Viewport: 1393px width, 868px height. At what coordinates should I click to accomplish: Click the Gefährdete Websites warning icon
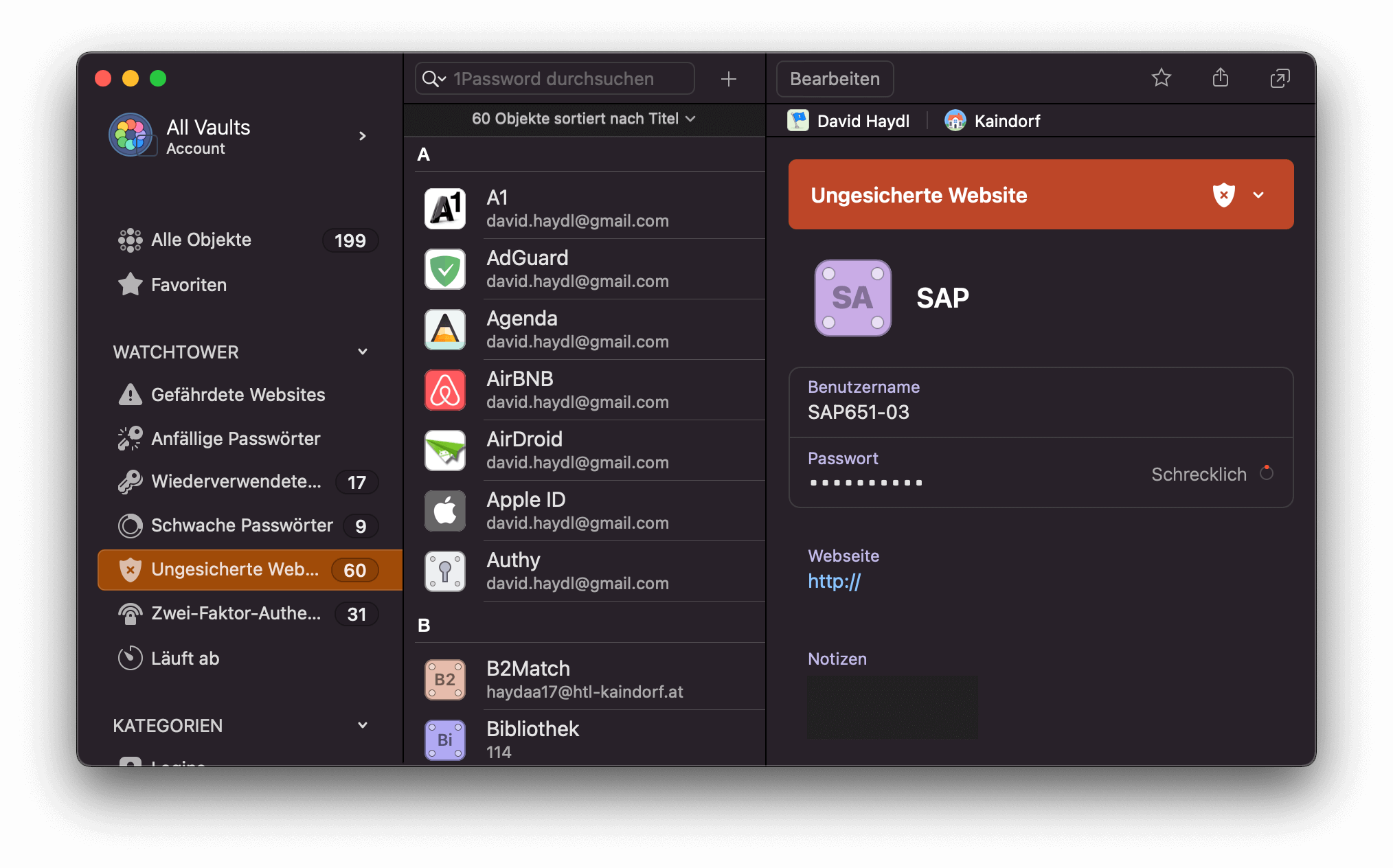130,395
